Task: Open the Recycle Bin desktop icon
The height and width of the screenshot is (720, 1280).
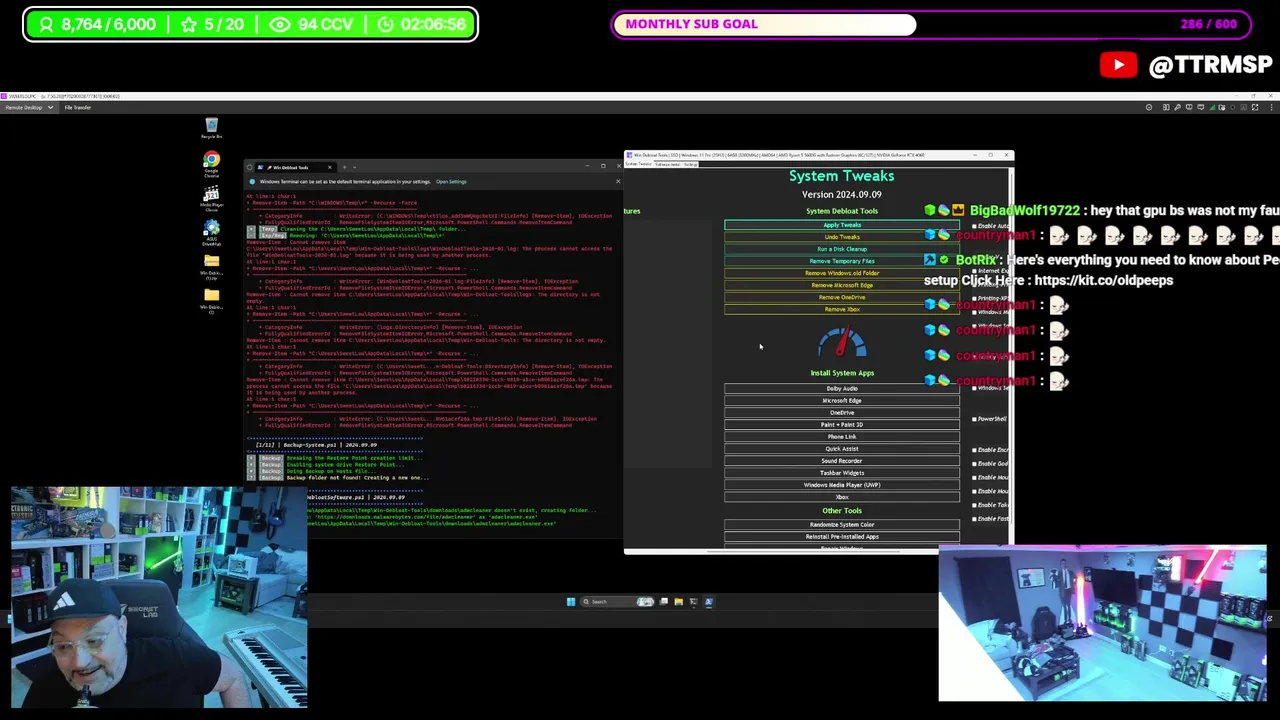Action: 211,129
